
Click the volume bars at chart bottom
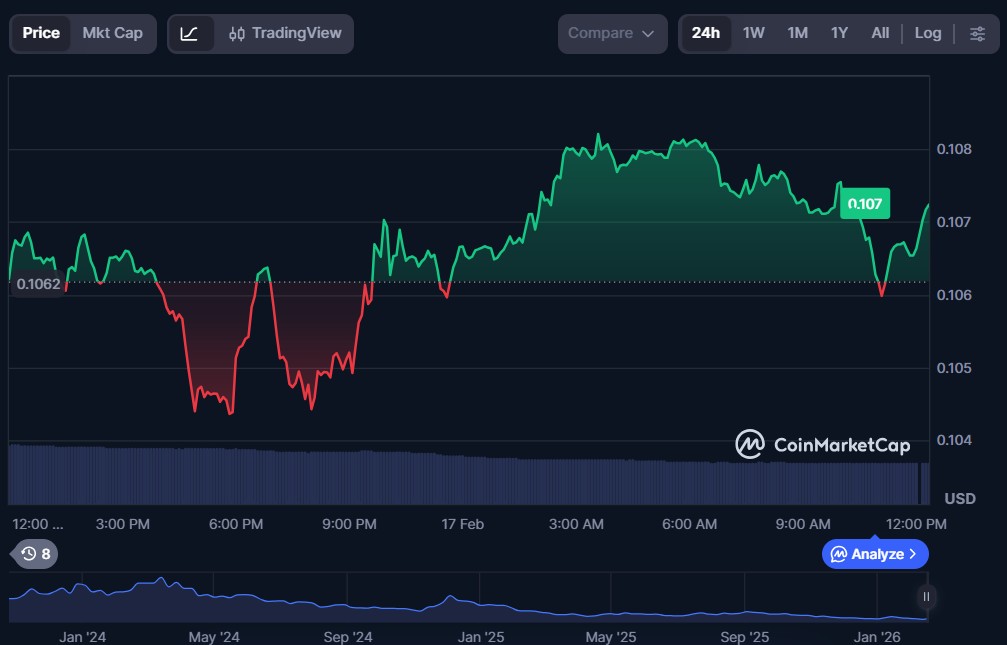pyautogui.click(x=460, y=480)
